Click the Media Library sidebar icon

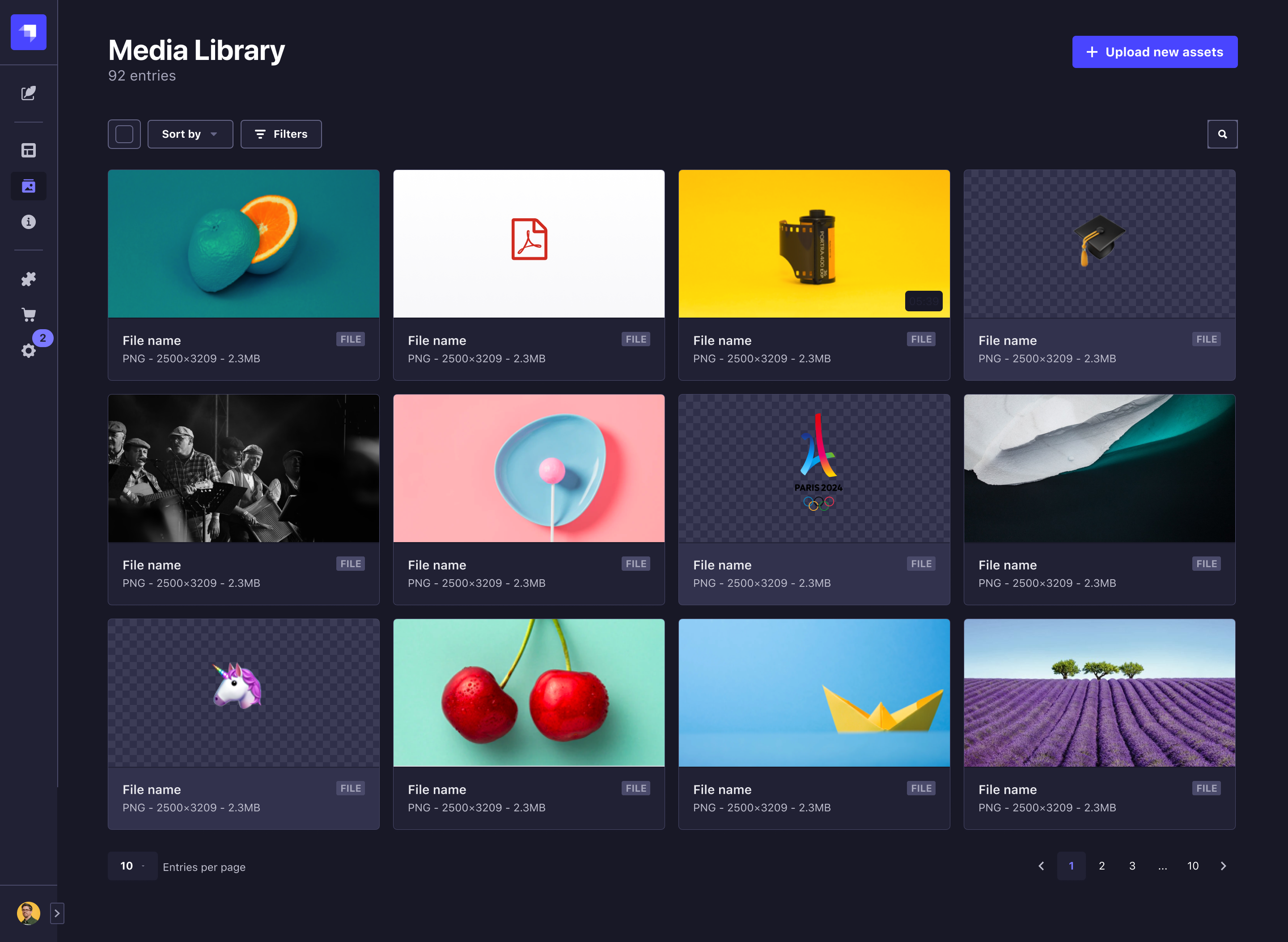(29, 186)
